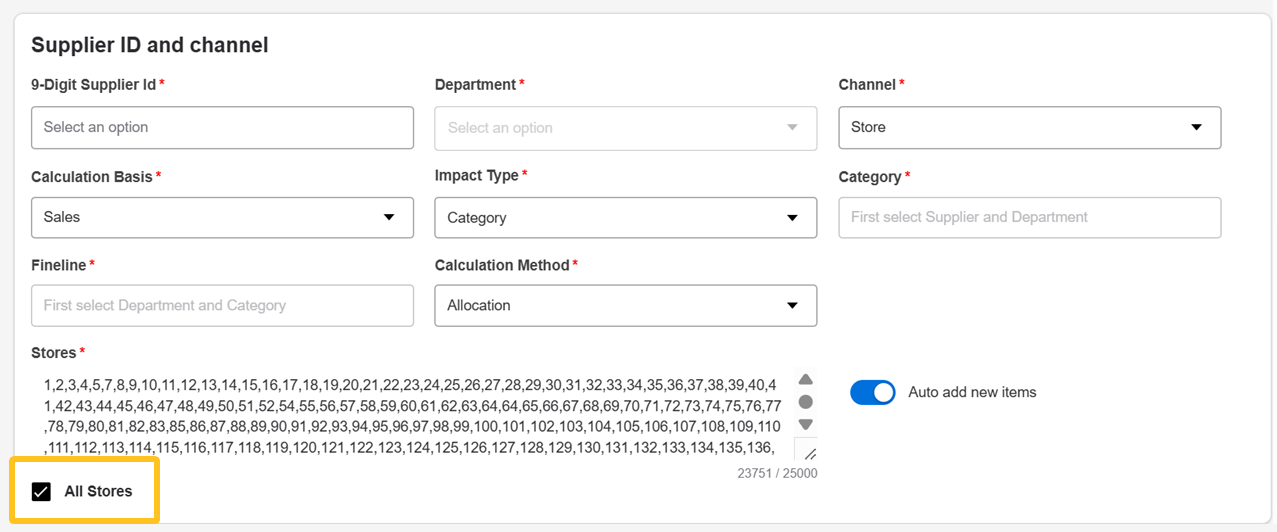Click the greyed Department dropdown caret
The height and width of the screenshot is (532, 1277).
coord(792,128)
